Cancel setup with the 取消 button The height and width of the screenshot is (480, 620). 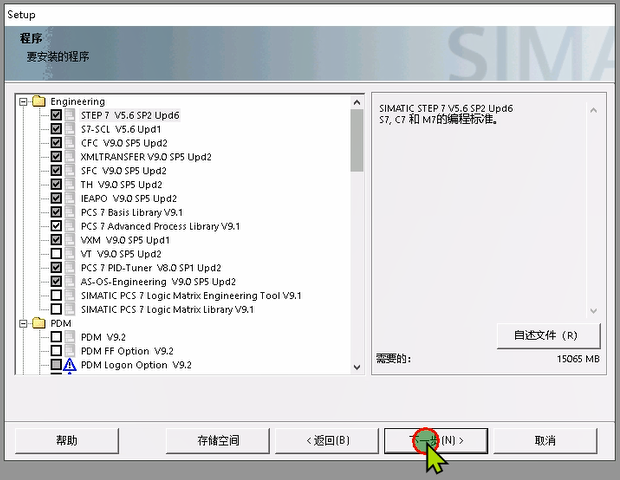[545, 440]
